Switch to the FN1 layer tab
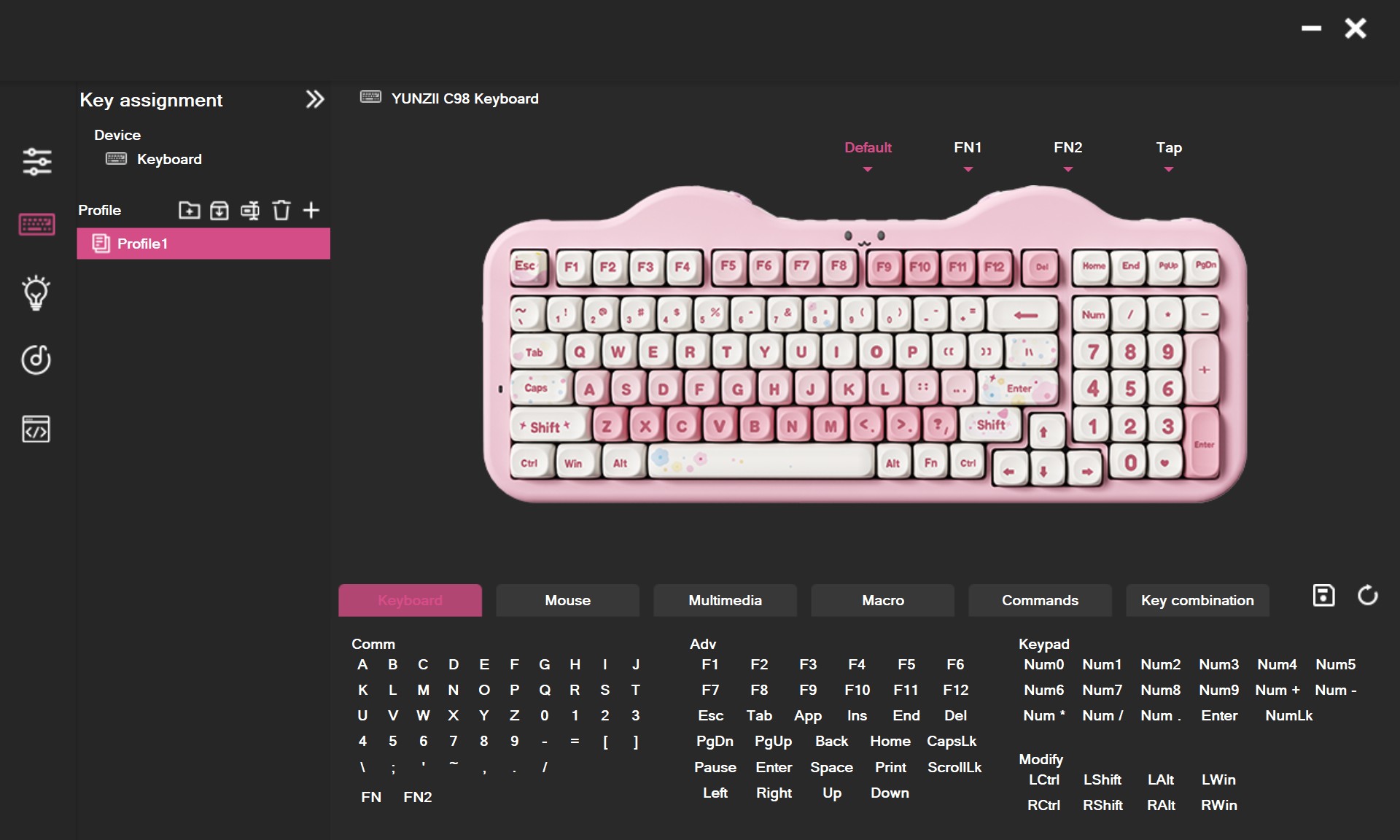 (968, 147)
